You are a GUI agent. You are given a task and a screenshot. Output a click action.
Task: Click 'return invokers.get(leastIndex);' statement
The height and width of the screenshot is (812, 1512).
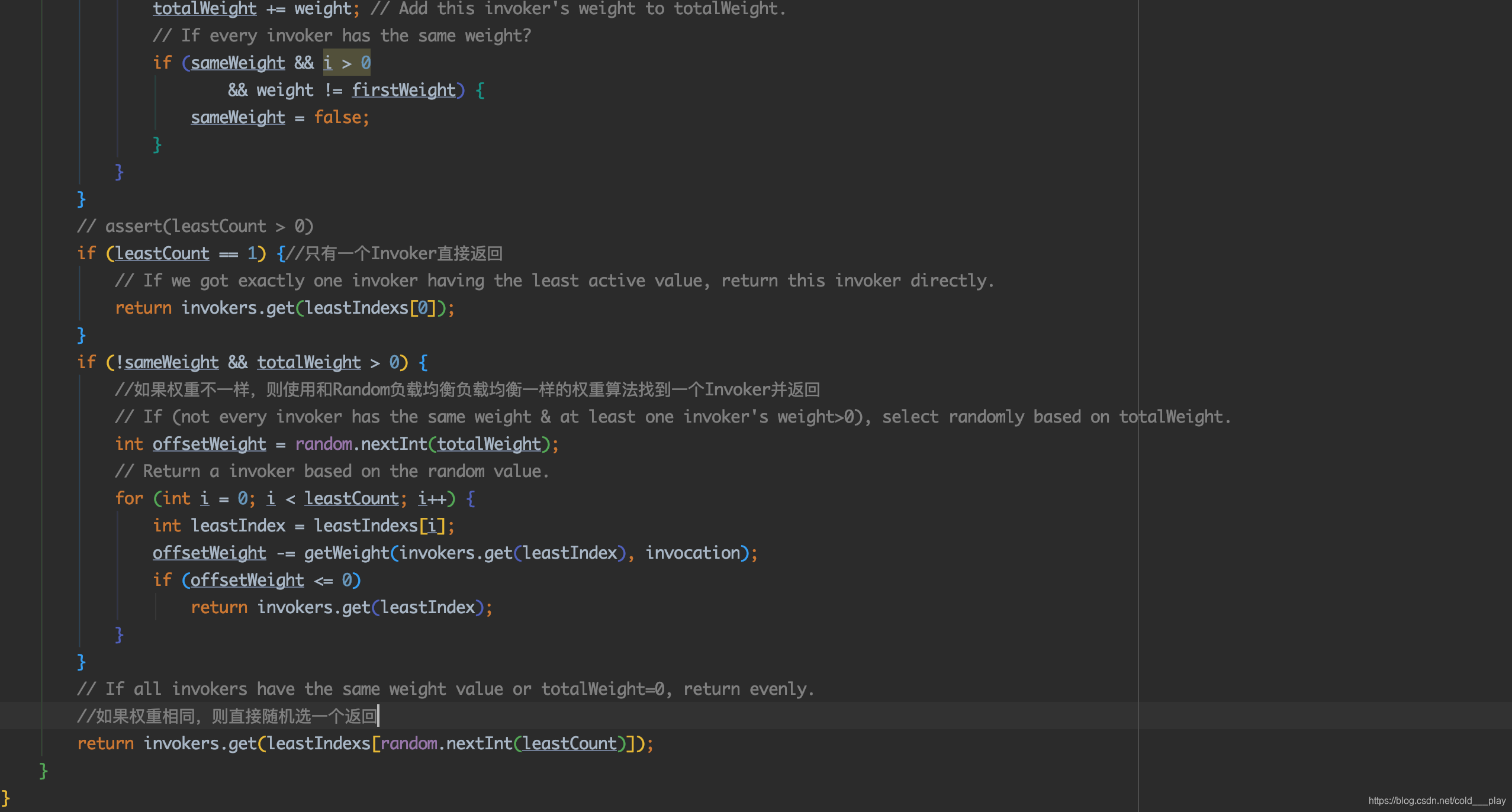point(341,607)
